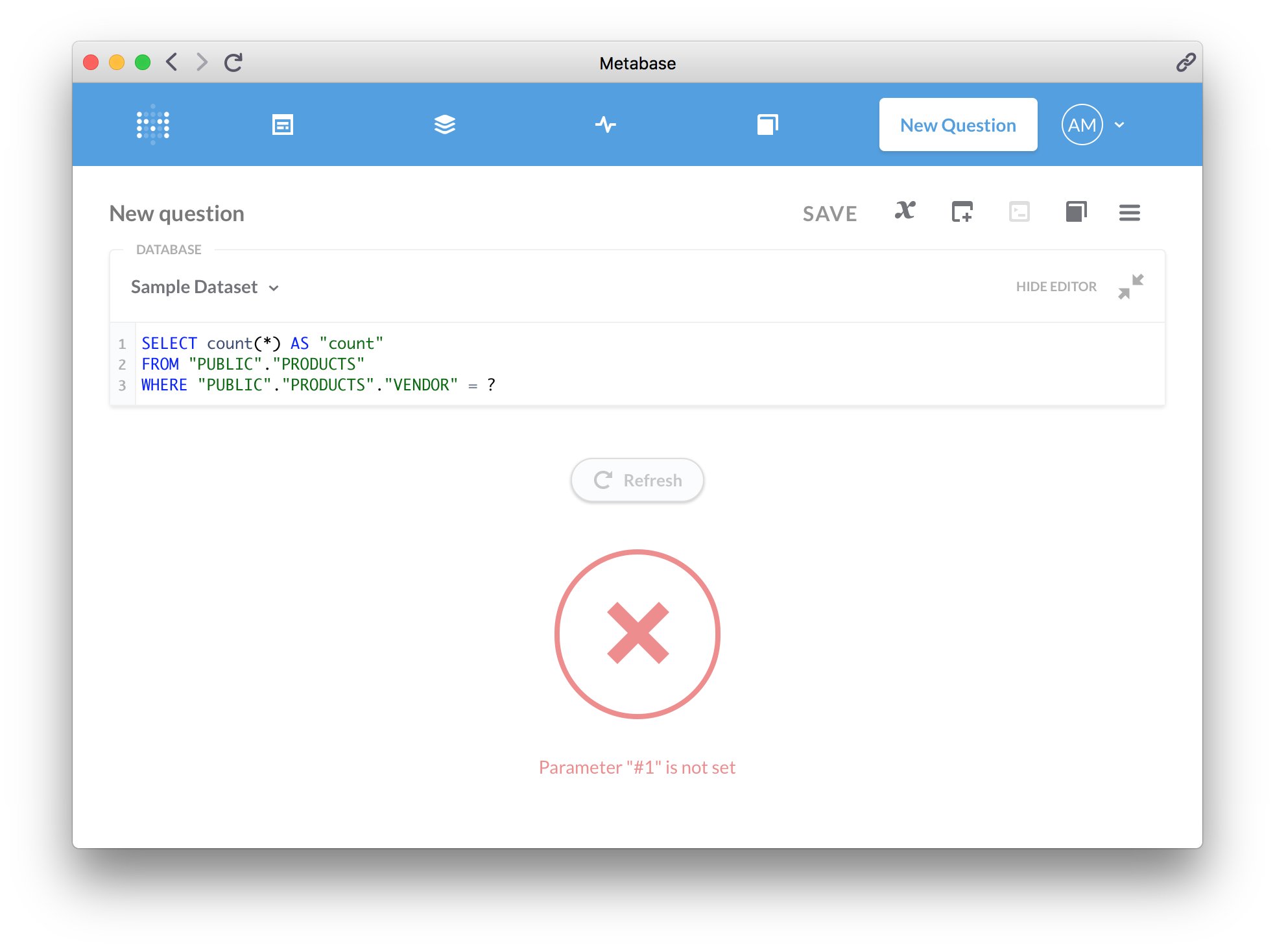Open the Dashboards icon in navbar
Image resolution: width=1275 pixels, height=952 pixels.
pos(282,125)
